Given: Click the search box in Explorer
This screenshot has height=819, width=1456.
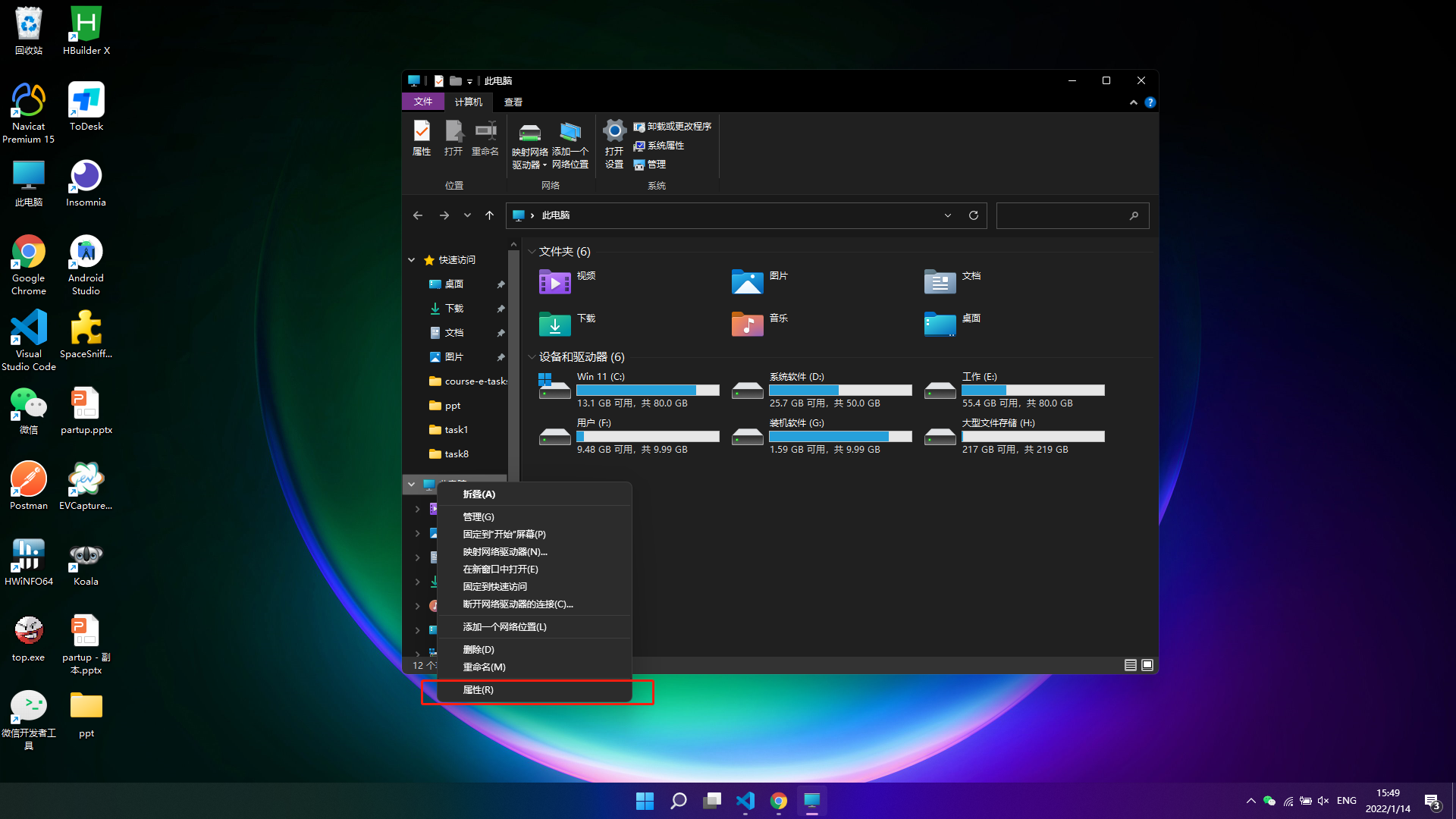Looking at the screenshot, I should pos(1072,215).
